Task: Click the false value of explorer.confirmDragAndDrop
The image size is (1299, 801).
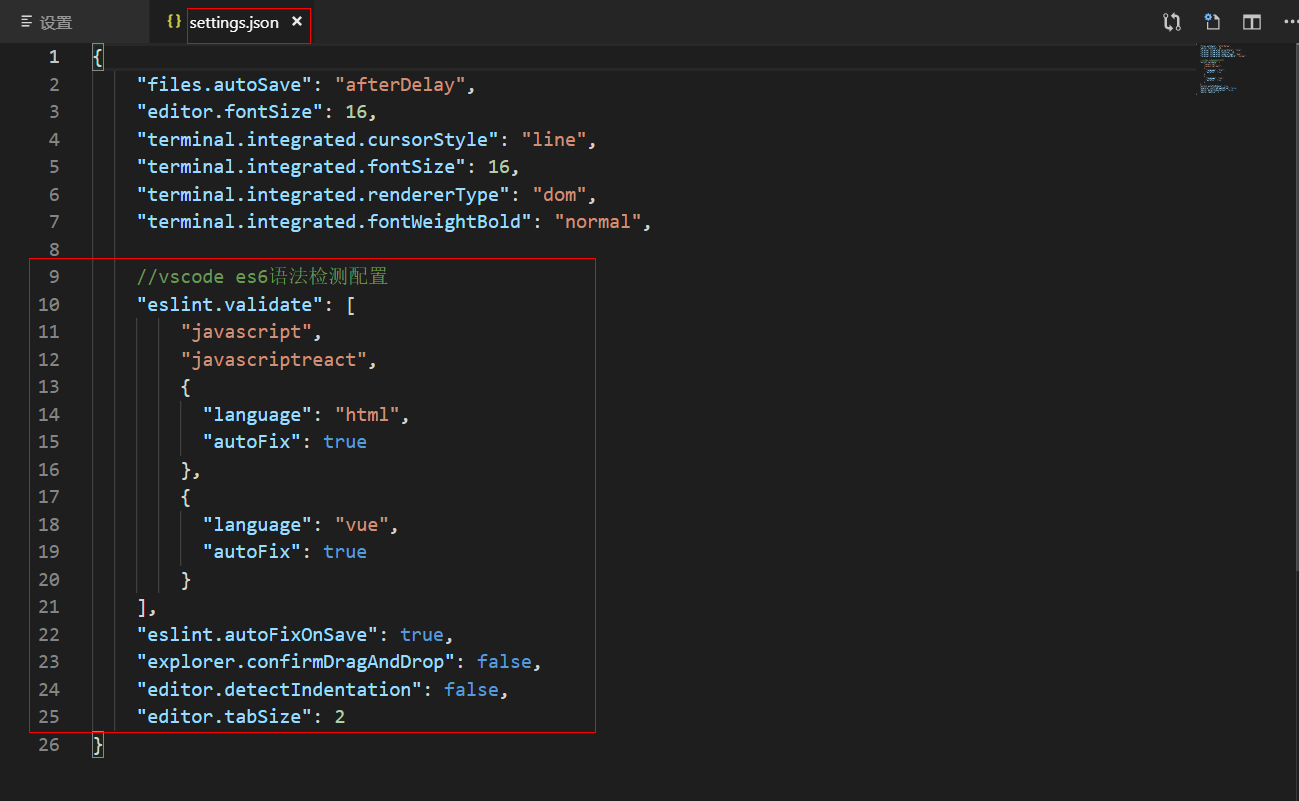Action: pyautogui.click(x=504, y=661)
